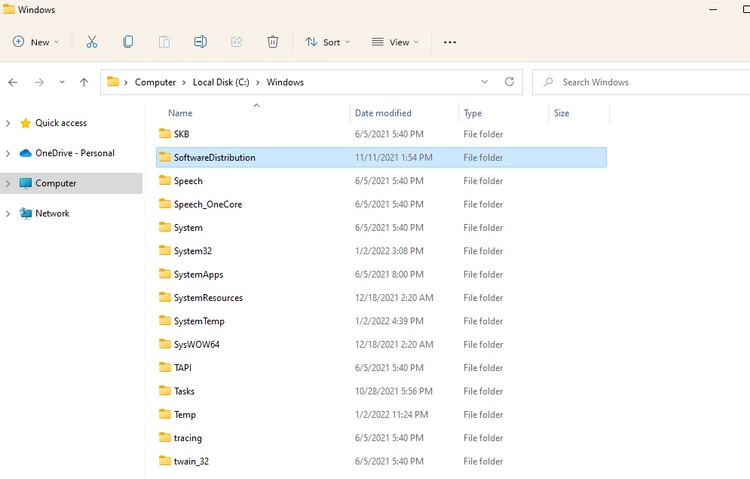The height and width of the screenshot is (479, 750).
Task: Click Local Disk (C:) breadcrumb
Action: click(221, 82)
